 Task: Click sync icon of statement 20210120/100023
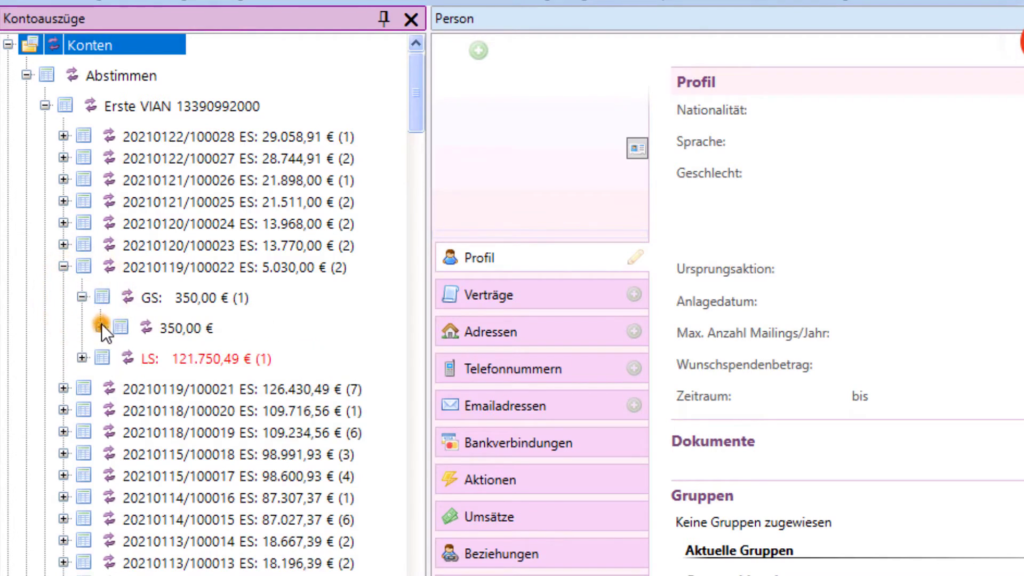109,245
